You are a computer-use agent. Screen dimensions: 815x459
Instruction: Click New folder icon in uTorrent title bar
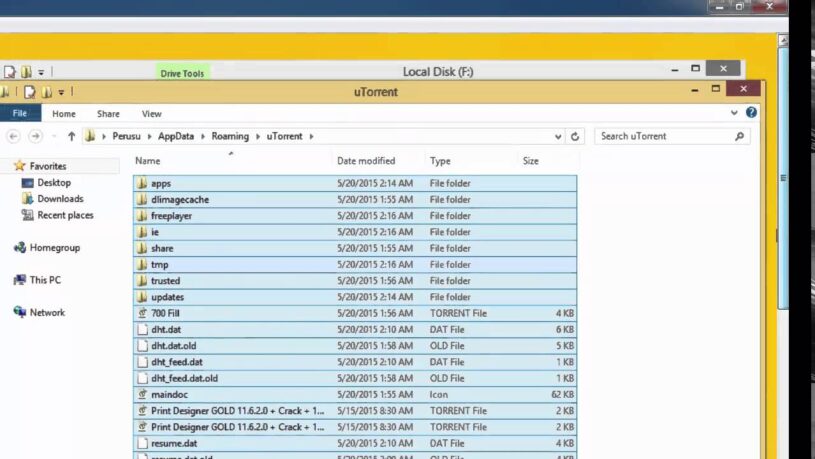(46, 92)
